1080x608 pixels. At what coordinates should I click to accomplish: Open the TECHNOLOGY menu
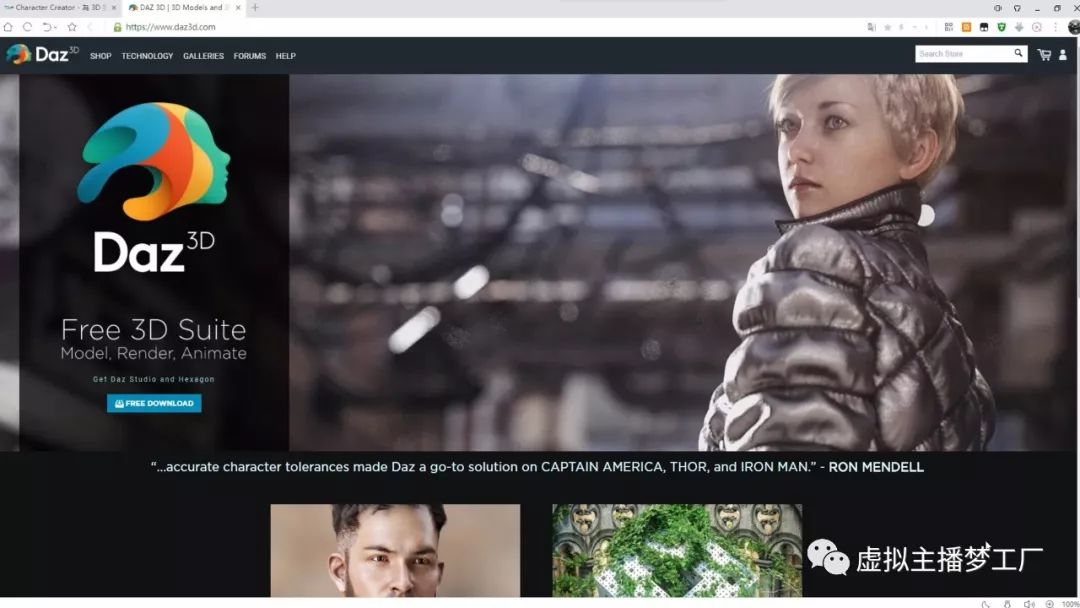point(147,56)
